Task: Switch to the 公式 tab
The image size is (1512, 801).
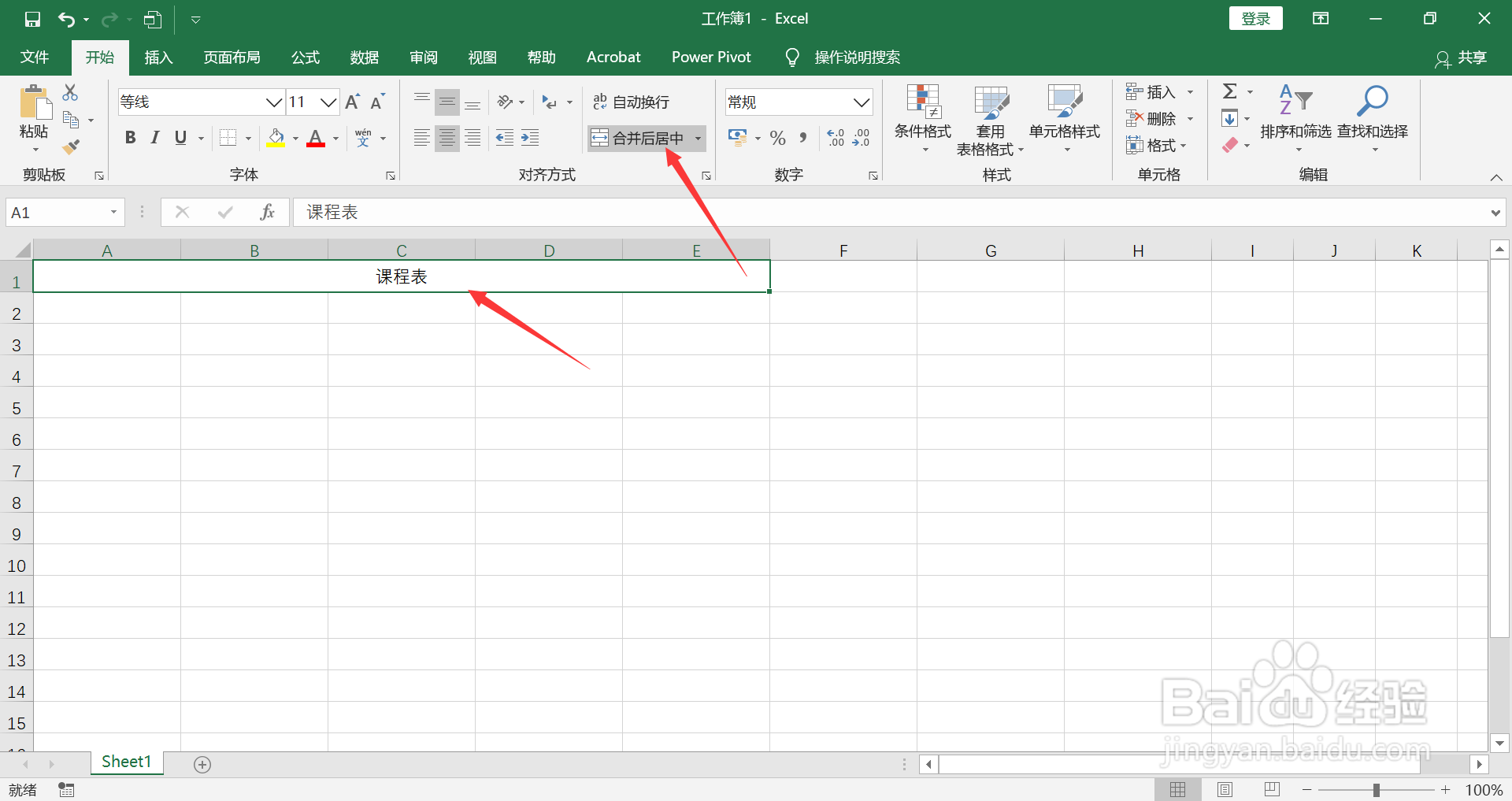Action: tap(306, 57)
